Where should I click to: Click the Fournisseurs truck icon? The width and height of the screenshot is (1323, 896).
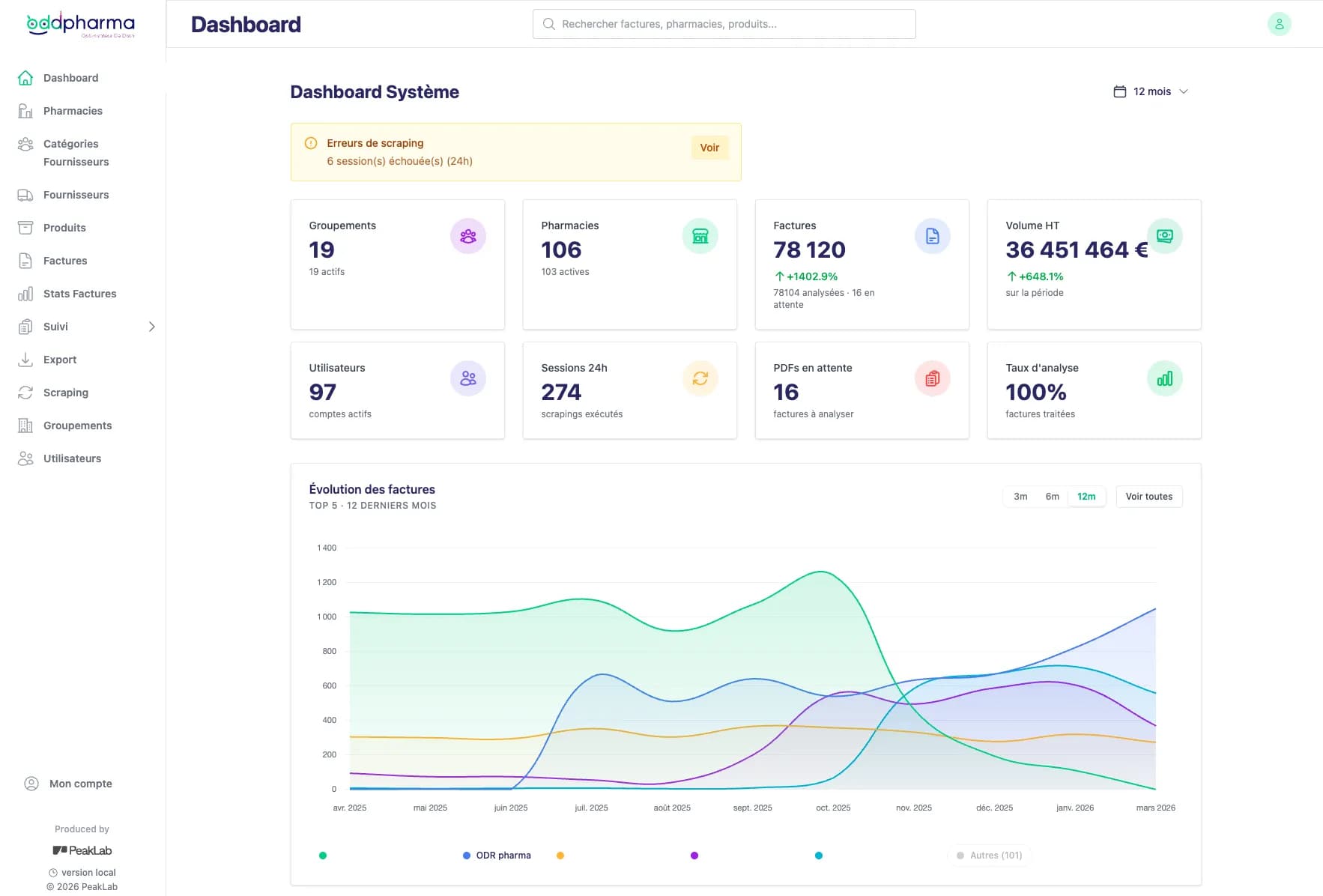click(25, 195)
